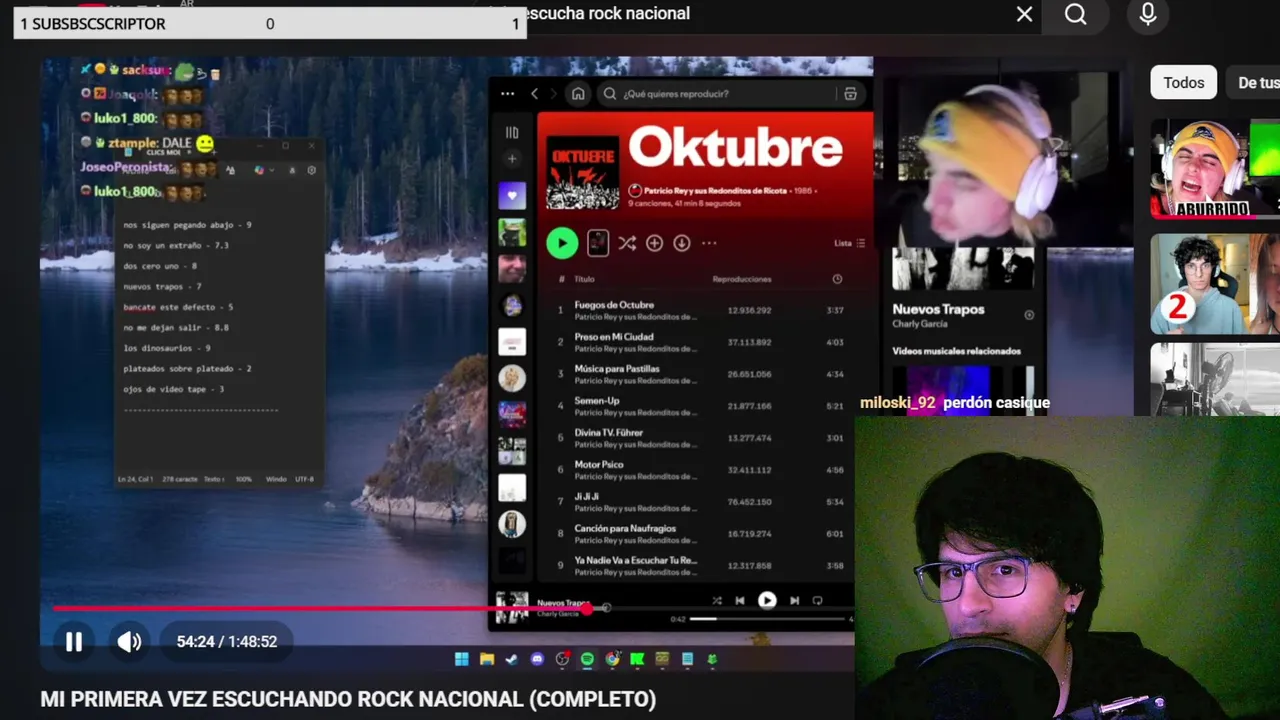
Task: Seek within Spotify song progress bar
Action: click(x=767, y=619)
